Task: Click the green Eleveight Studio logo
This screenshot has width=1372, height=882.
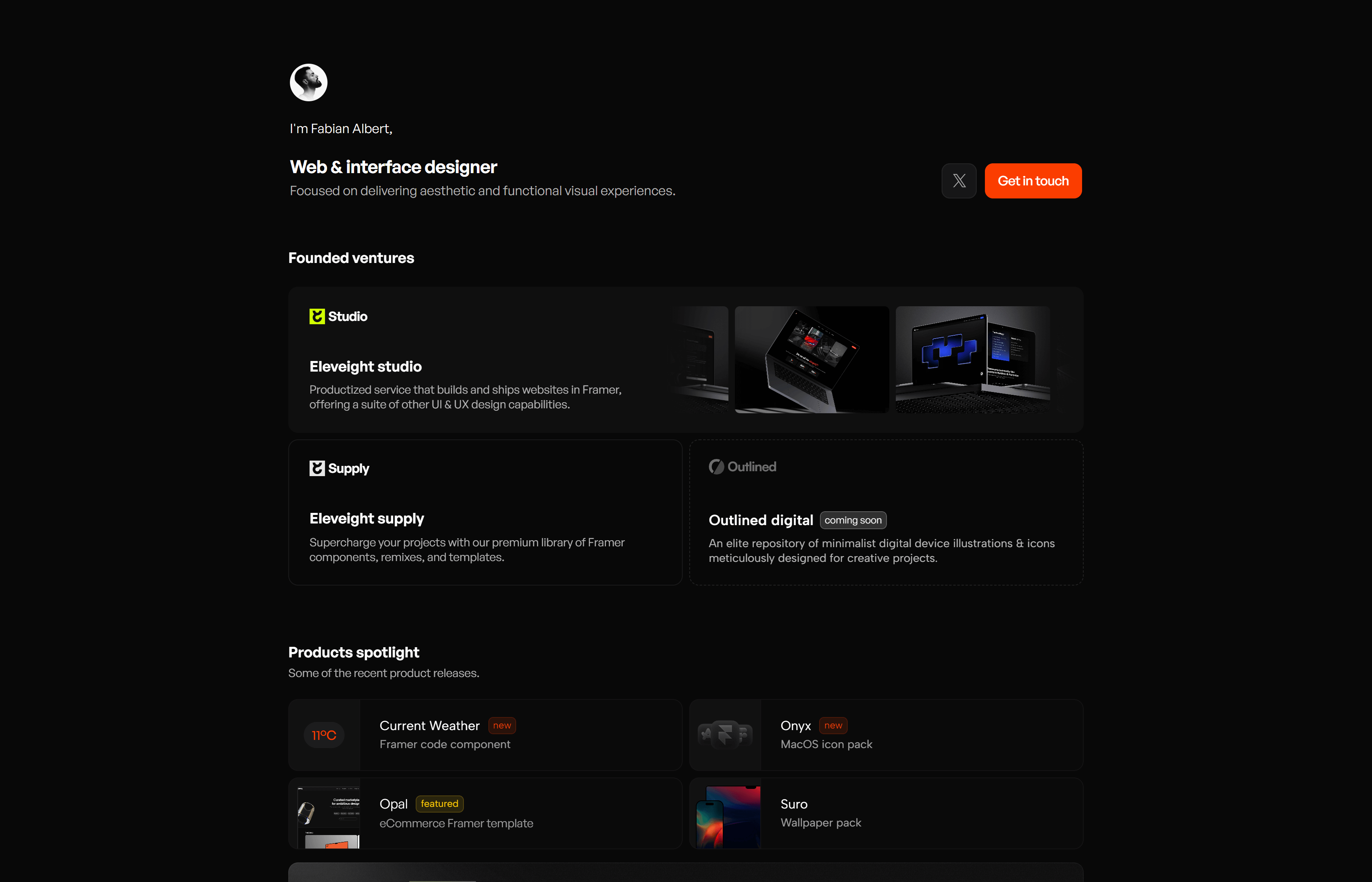Action: pyautogui.click(x=316, y=316)
